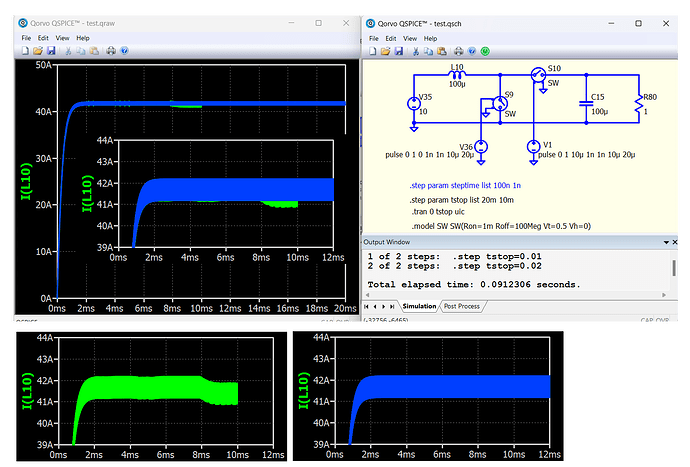Open Output Window position dropdown arrow
The width and height of the screenshot is (690, 467).
point(666,242)
